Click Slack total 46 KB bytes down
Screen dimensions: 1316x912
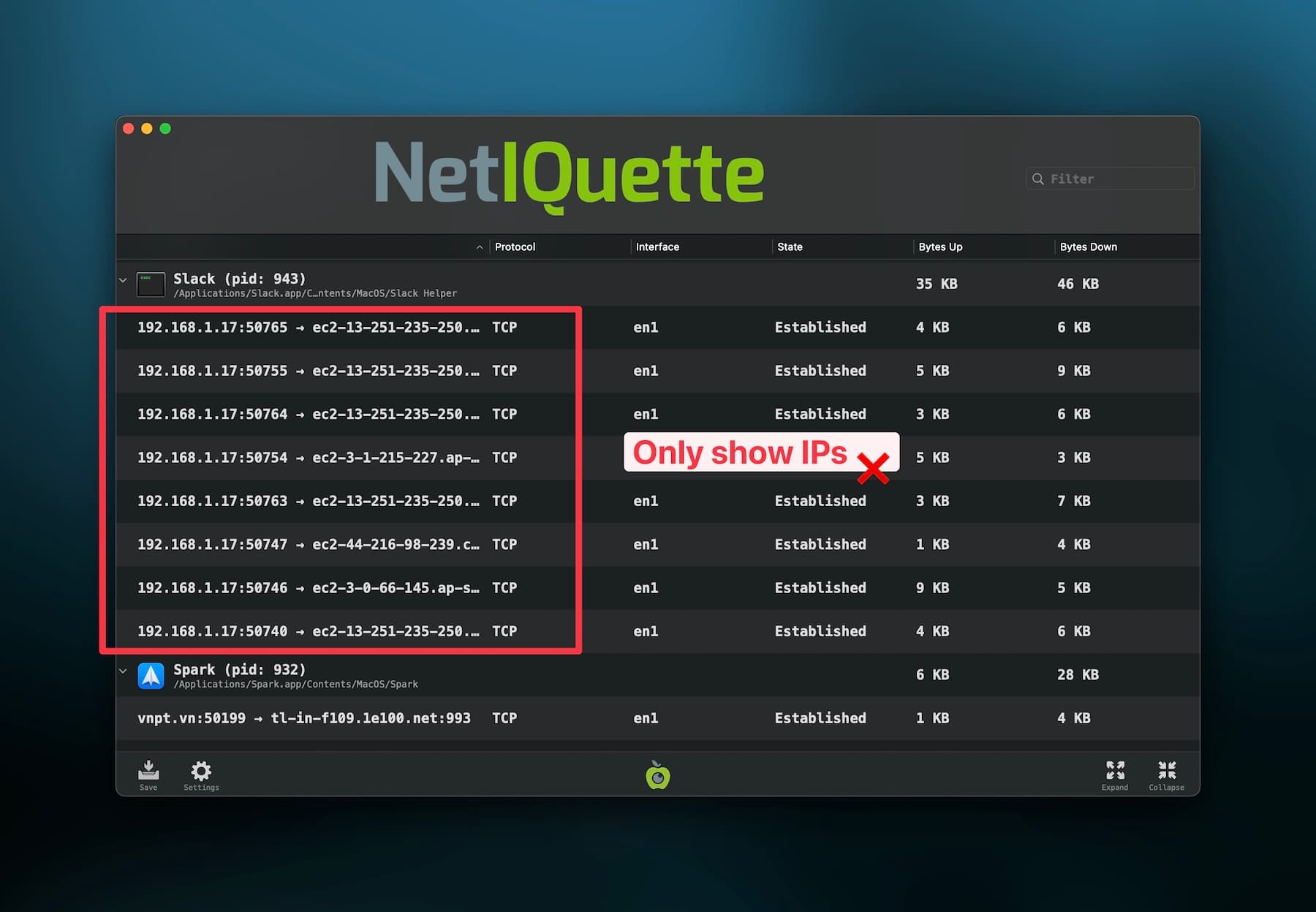1078,284
